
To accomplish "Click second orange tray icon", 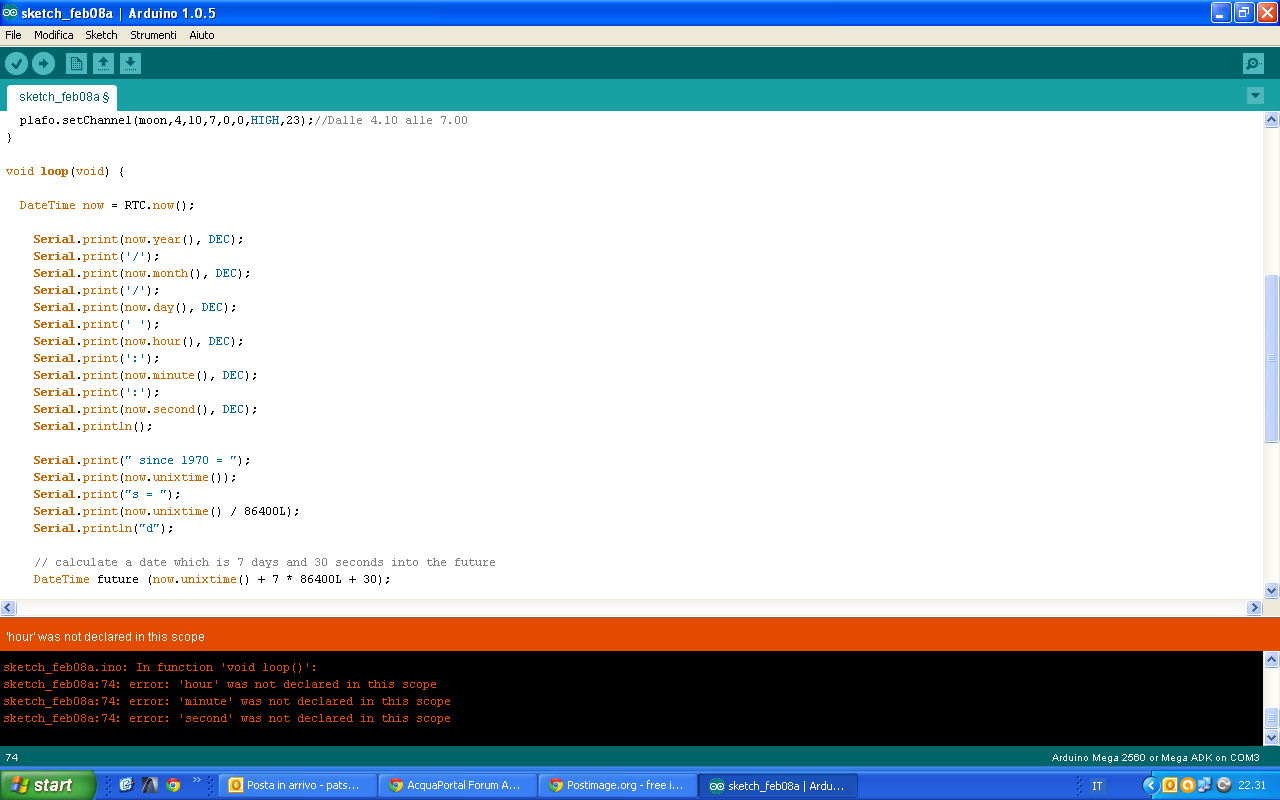I will [1187, 785].
